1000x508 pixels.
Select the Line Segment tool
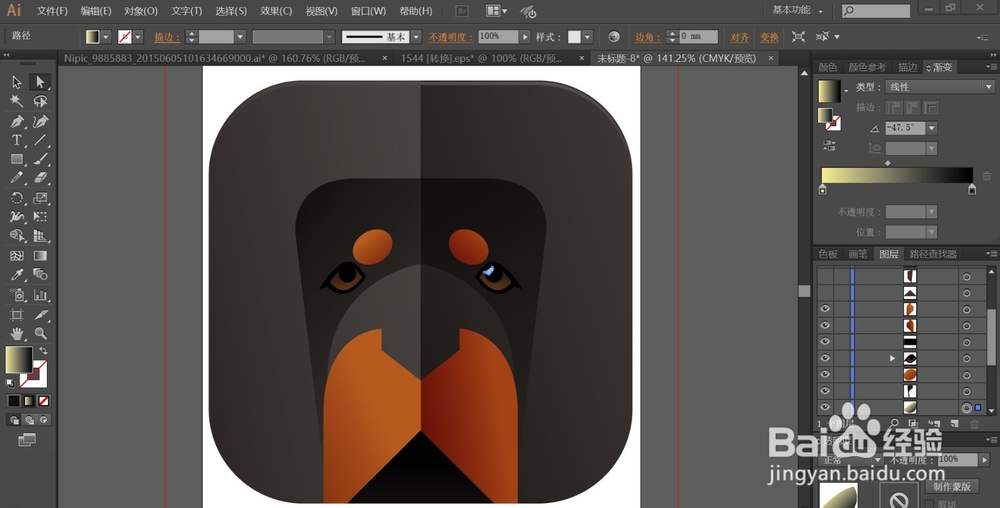pyautogui.click(x=40, y=140)
